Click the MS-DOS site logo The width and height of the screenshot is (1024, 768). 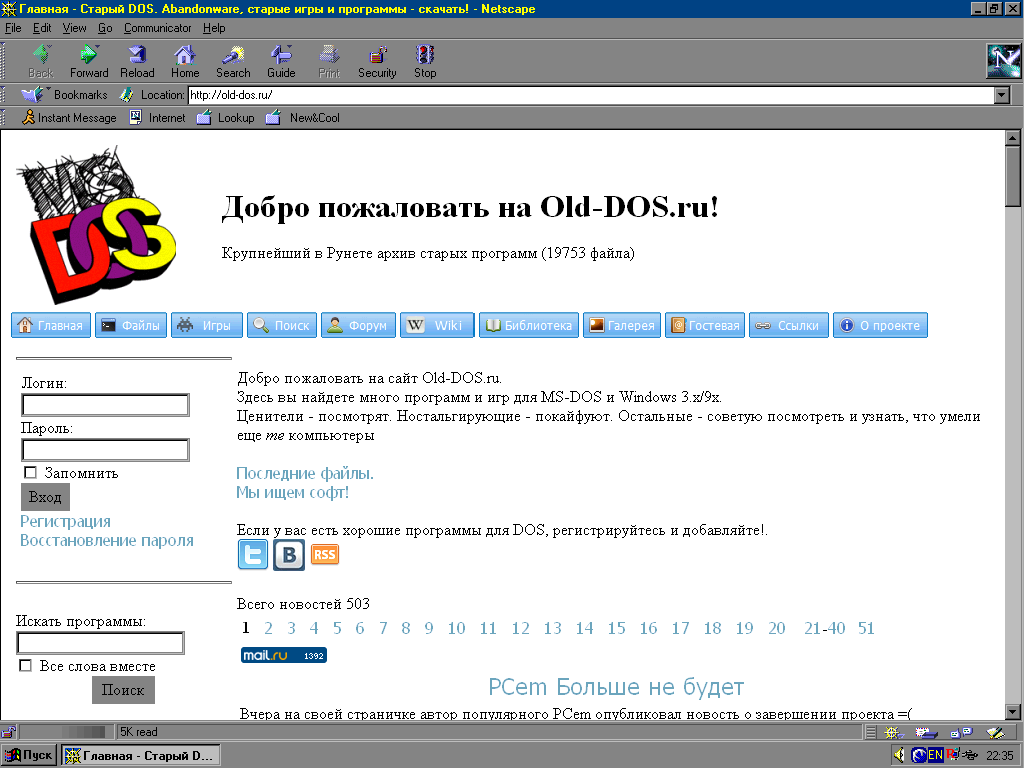(97, 225)
